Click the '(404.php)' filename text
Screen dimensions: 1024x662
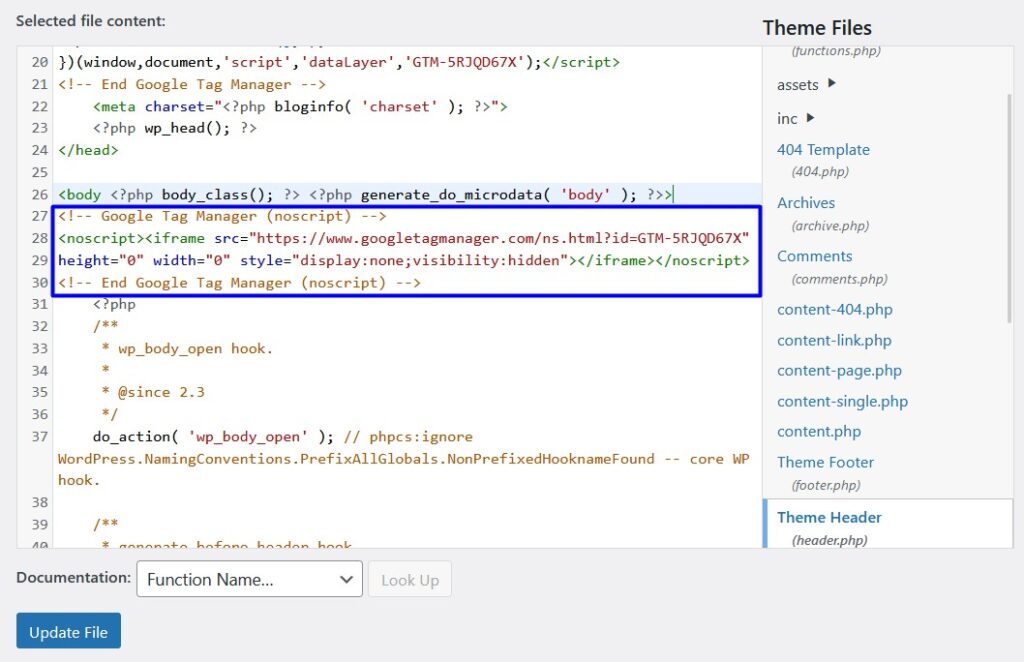coord(820,172)
